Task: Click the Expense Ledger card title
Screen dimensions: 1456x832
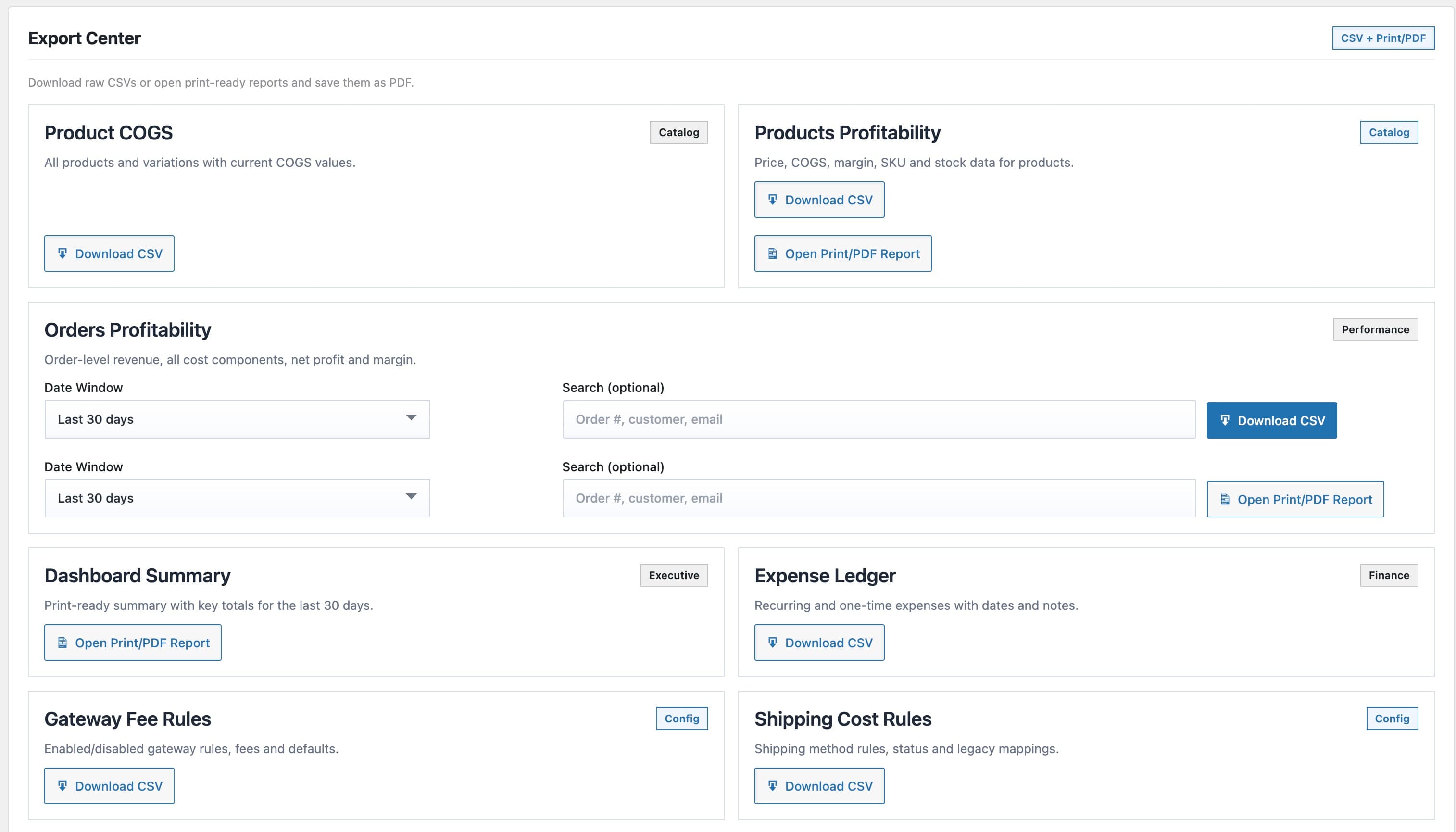Action: (825, 576)
